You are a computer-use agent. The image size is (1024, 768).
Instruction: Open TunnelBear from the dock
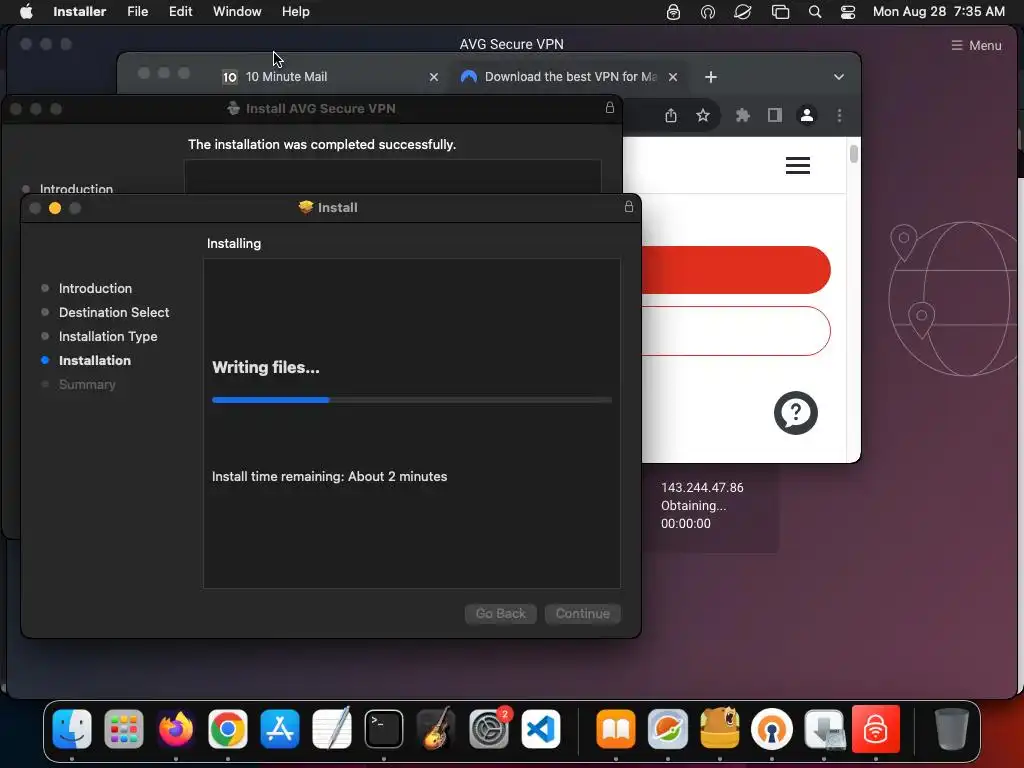(720, 729)
